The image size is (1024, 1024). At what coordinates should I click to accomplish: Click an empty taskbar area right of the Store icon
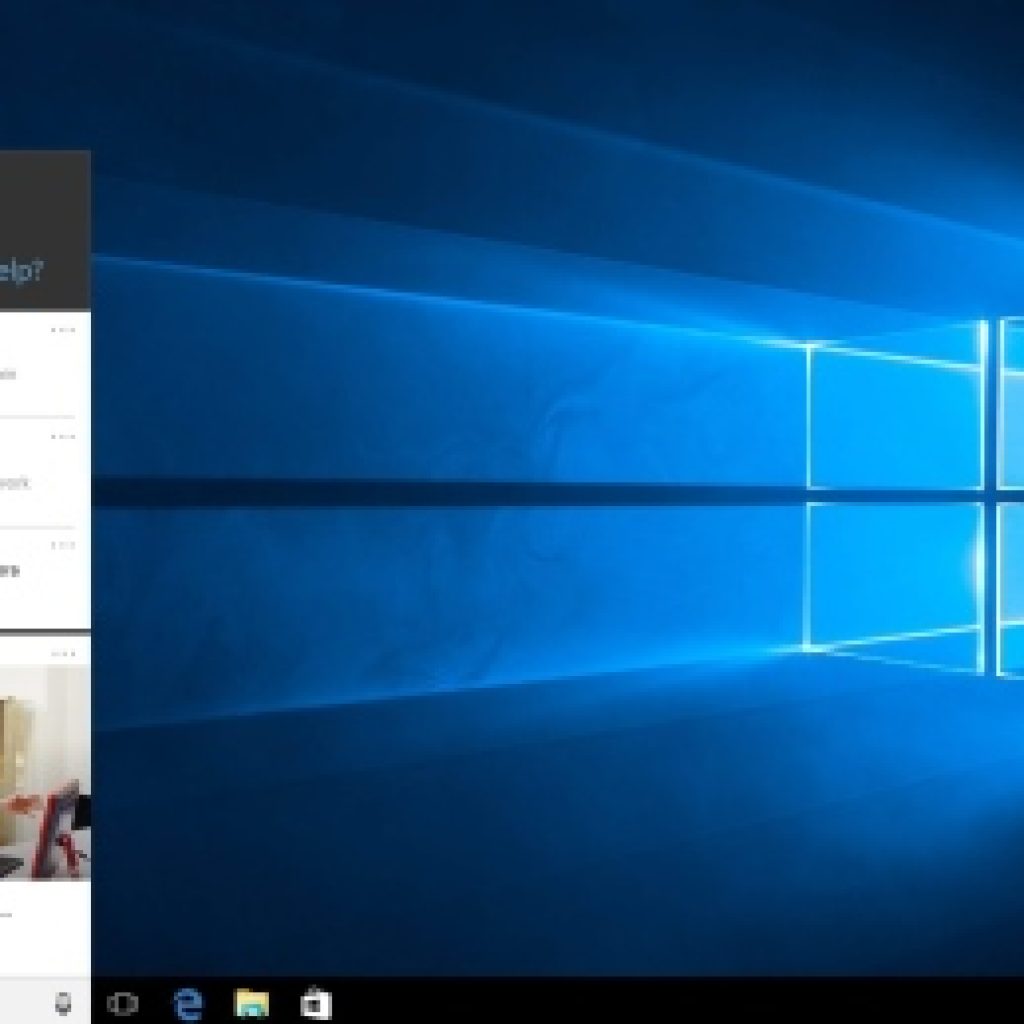[x=650, y=1003]
